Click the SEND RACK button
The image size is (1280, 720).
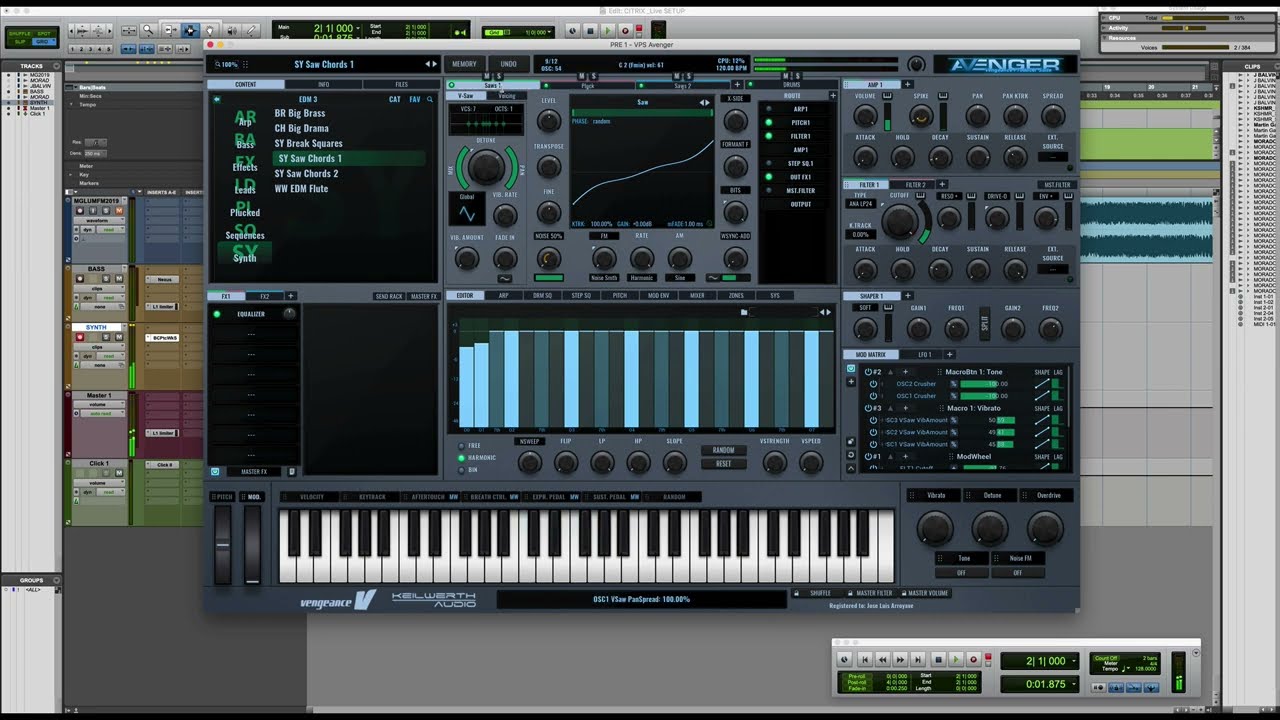pos(389,296)
